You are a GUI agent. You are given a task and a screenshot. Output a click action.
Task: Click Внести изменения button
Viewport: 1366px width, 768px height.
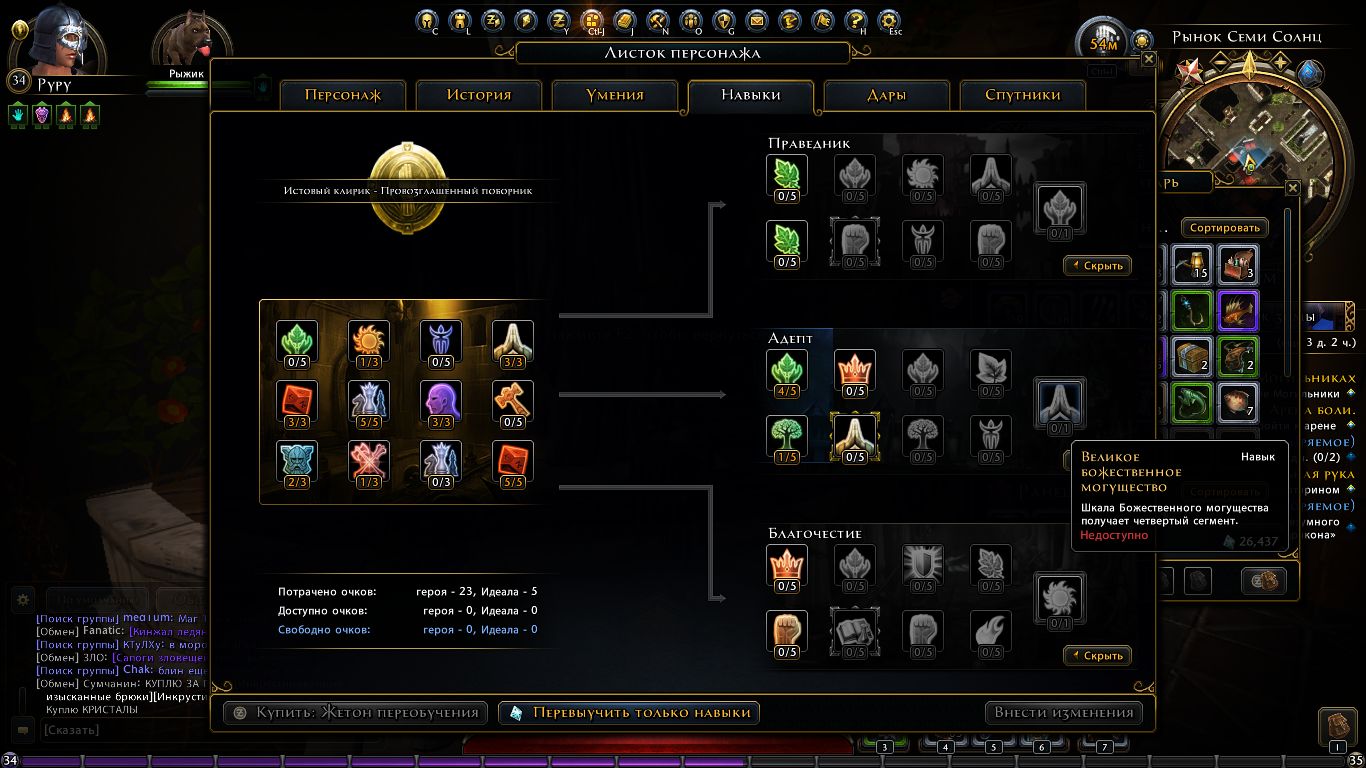tap(1064, 713)
